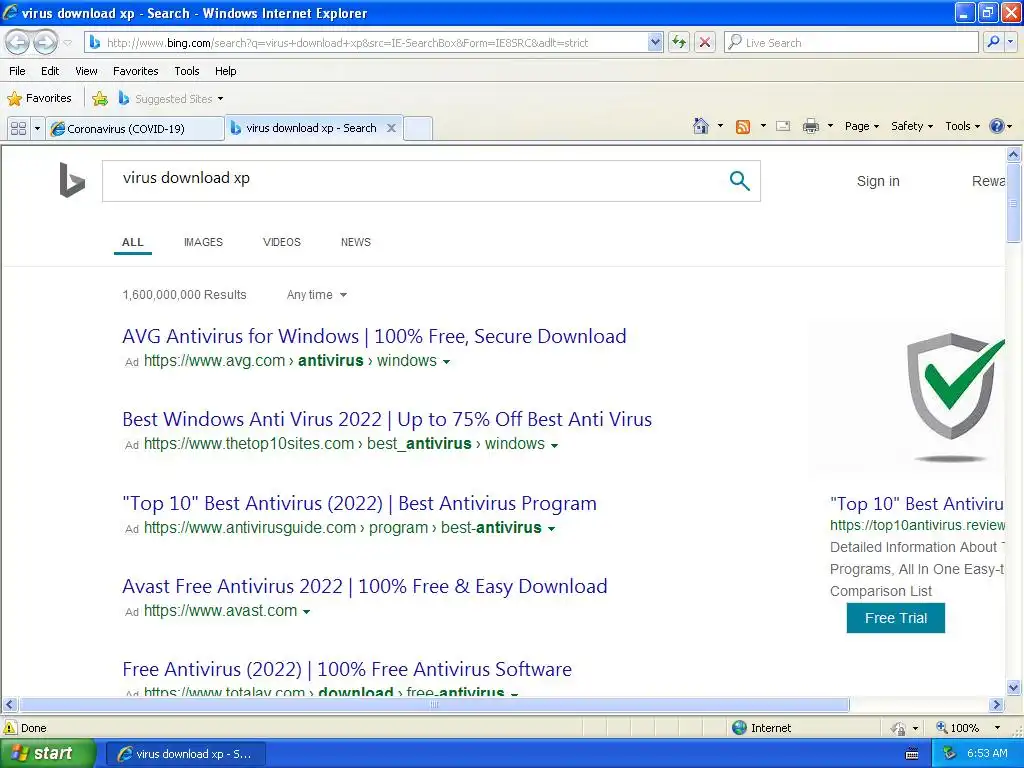Open the Edit menu
1024x768 pixels.
pos(50,71)
